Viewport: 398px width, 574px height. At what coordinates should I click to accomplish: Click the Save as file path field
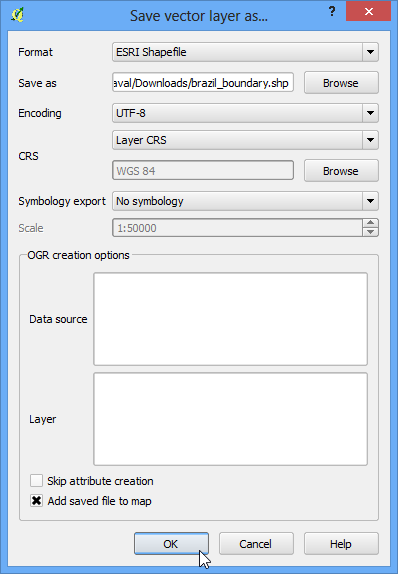[203, 83]
